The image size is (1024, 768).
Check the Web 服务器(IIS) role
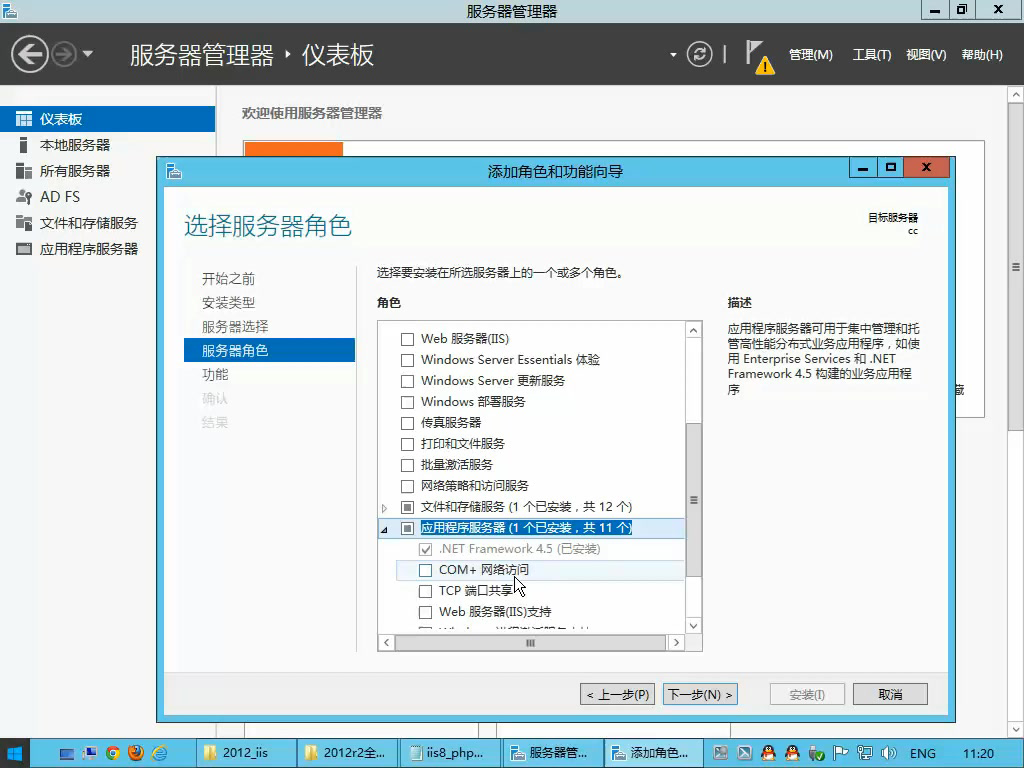click(408, 339)
